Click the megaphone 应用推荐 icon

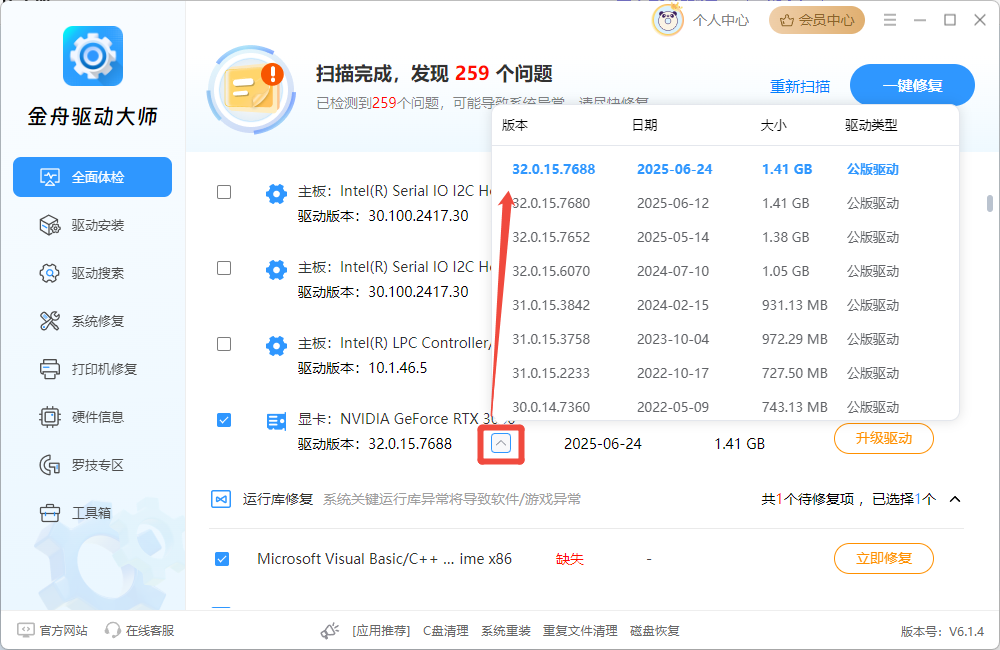[x=330, y=631]
